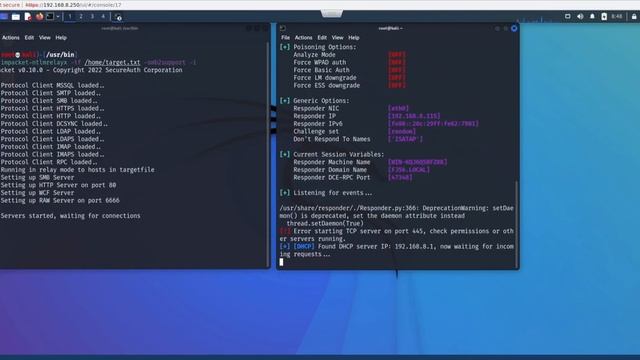Click the 'Generic Options:' heading

click(x=321, y=101)
